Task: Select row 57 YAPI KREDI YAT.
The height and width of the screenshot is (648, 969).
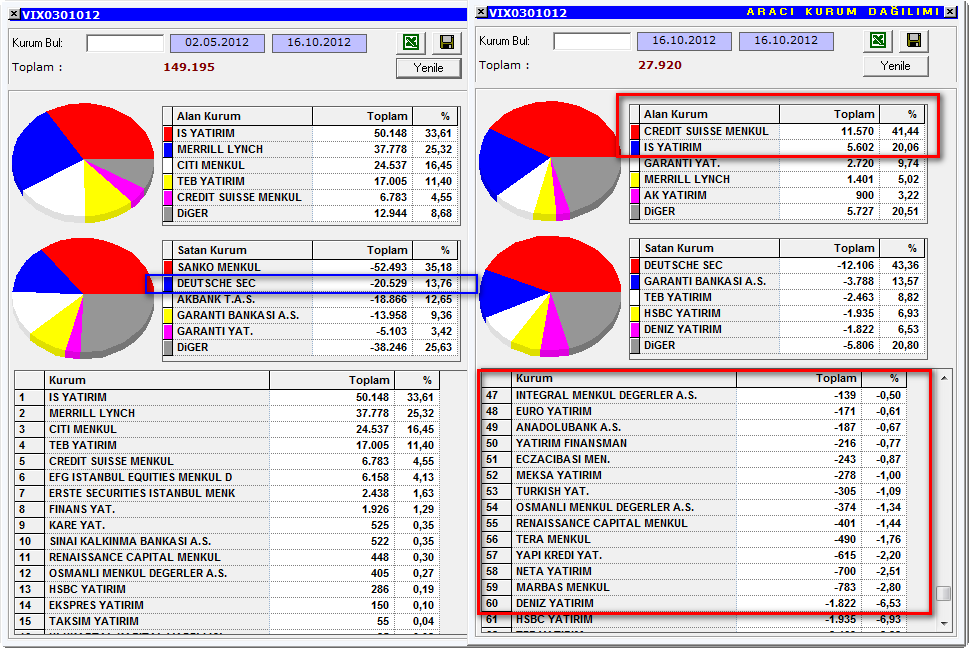Action: tap(694, 555)
